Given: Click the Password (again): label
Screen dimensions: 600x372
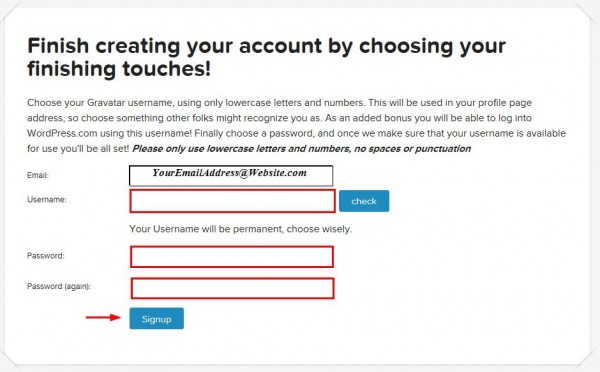Looking at the screenshot, I should [x=59, y=286].
